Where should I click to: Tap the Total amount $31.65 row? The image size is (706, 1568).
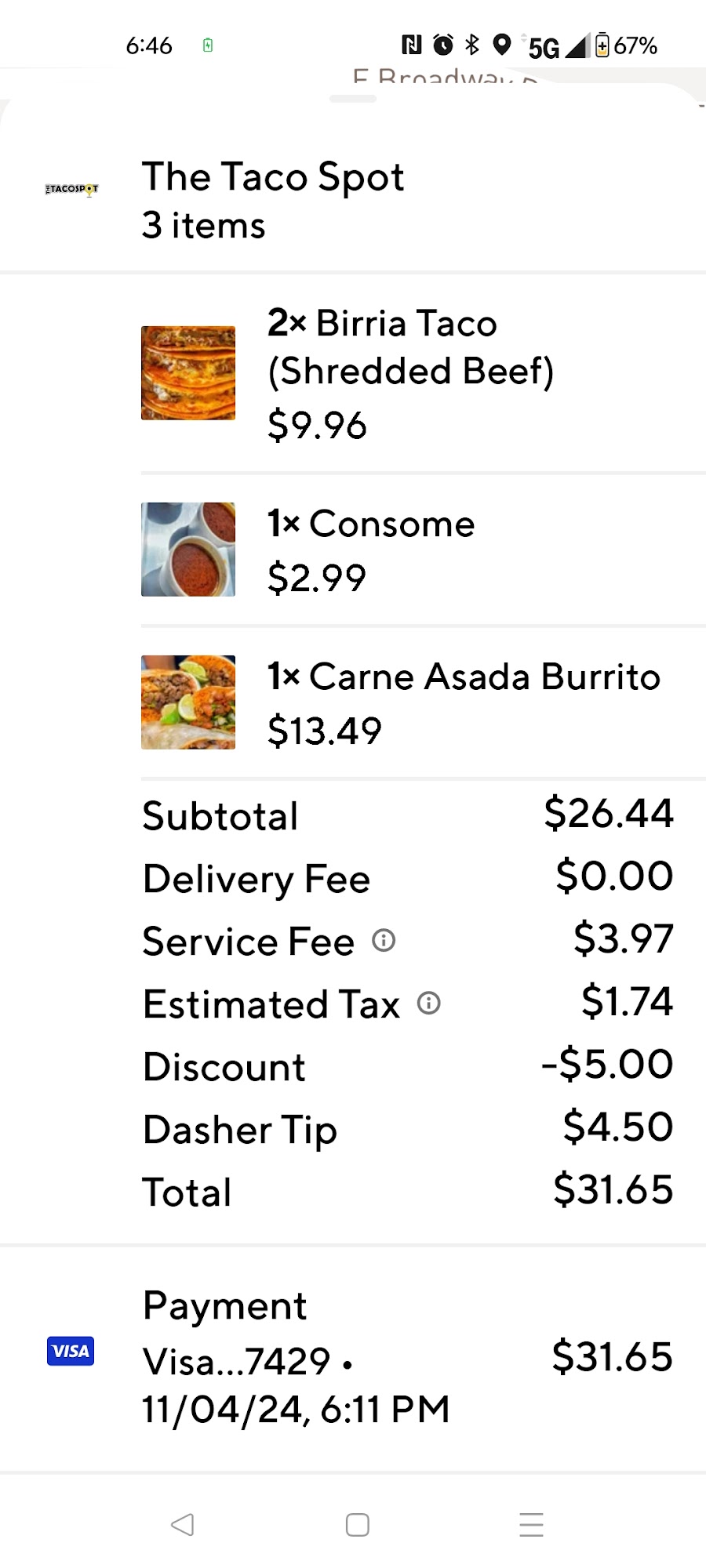pyautogui.click(x=408, y=1192)
